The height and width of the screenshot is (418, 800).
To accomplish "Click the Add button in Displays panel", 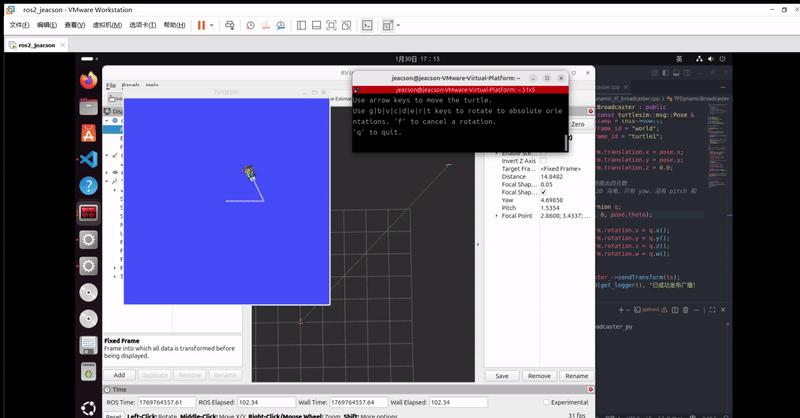I will click(x=119, y=375).
